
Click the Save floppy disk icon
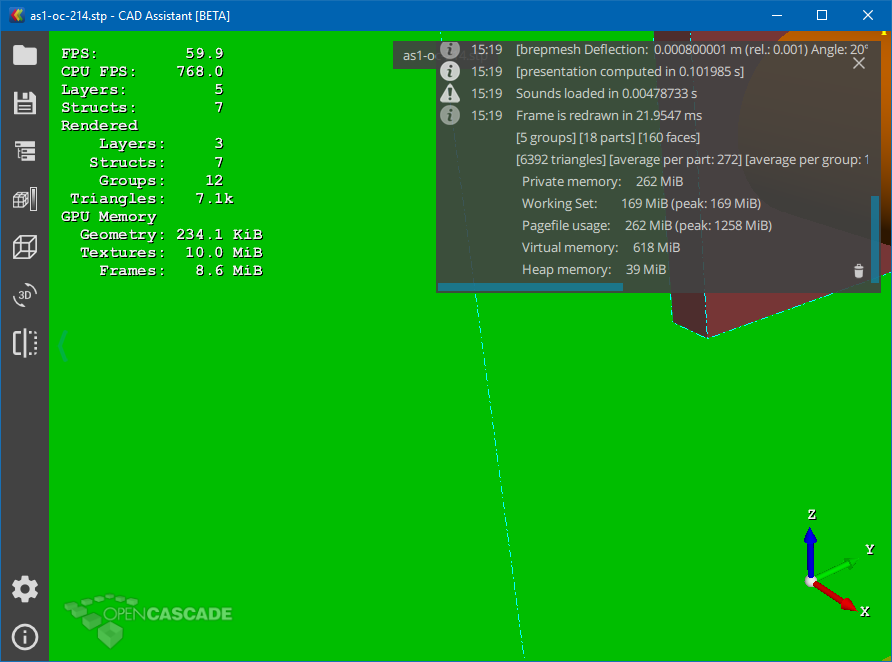(x=24, y=103)
